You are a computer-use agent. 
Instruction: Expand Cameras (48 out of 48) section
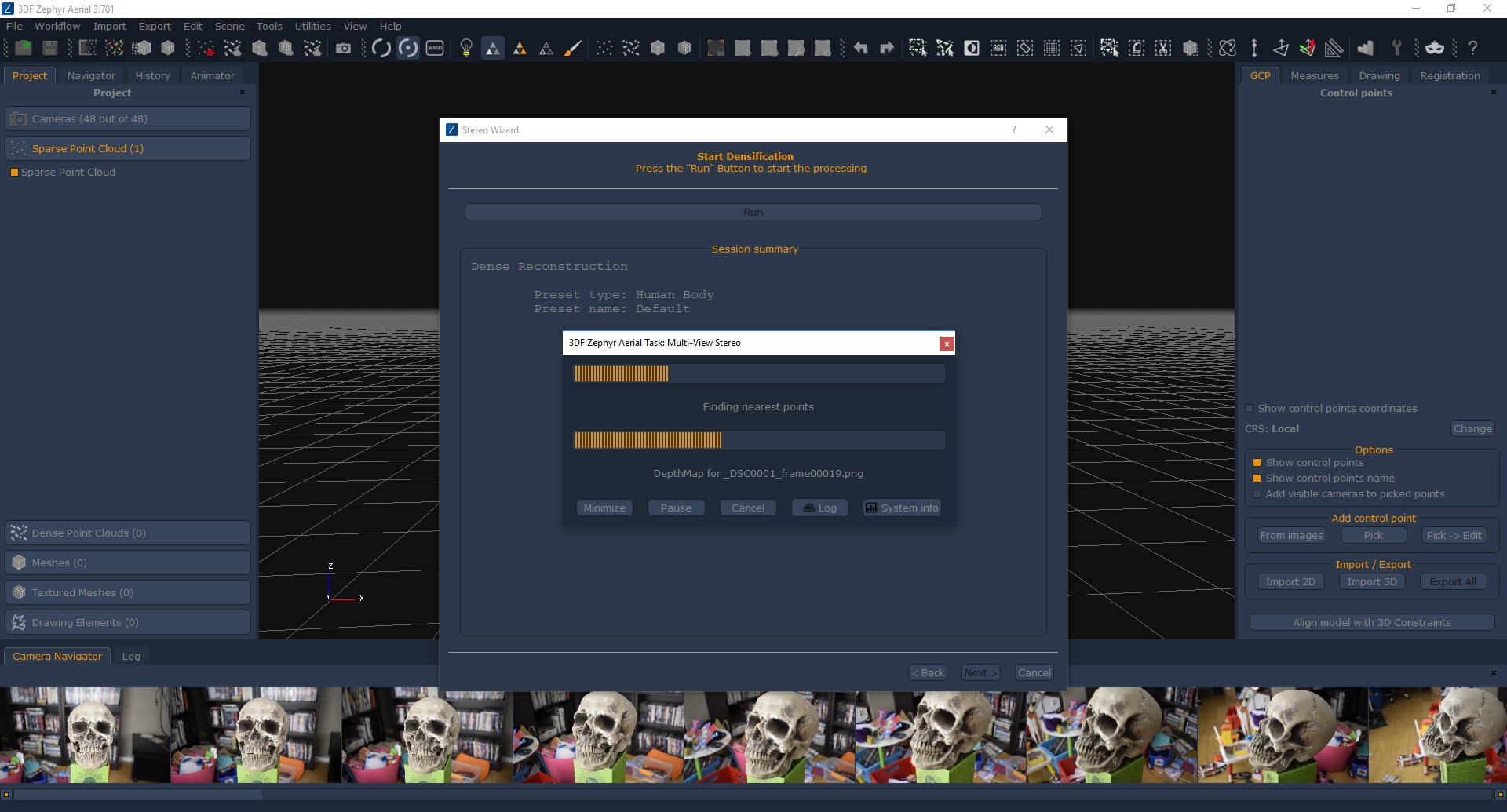pos(128,118)
